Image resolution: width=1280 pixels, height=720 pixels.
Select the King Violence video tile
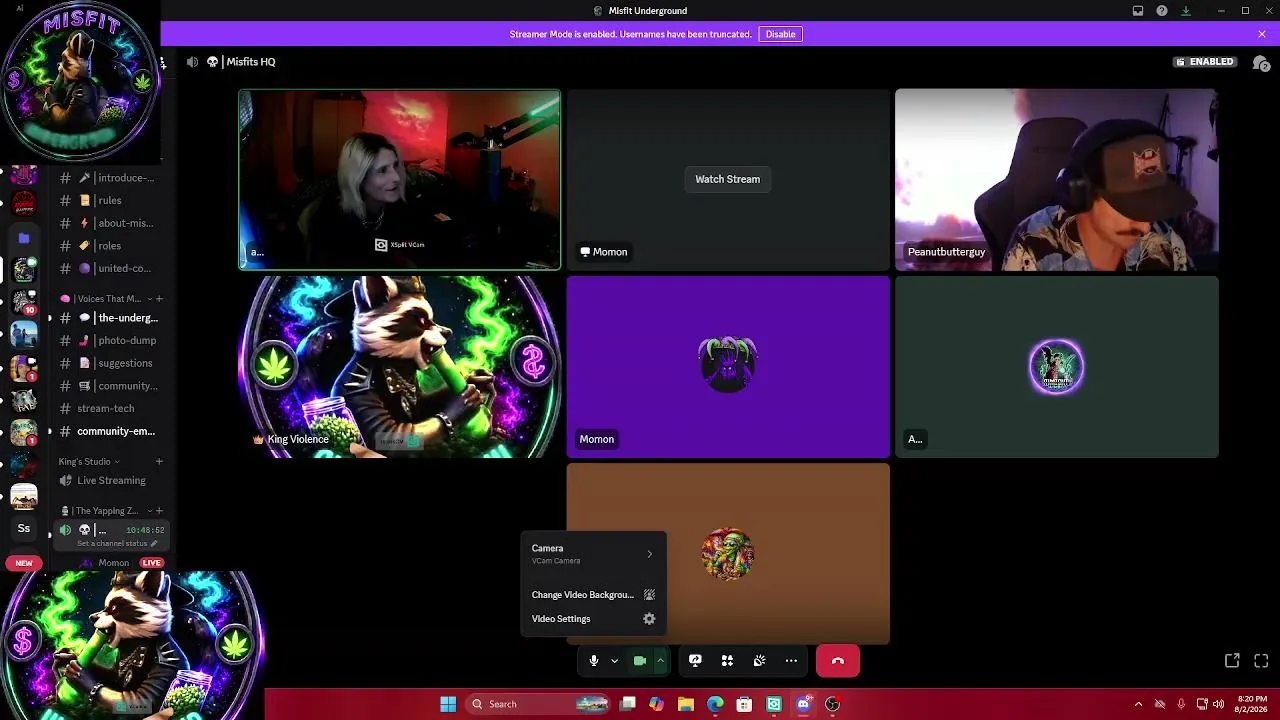(x=400, y=367)
